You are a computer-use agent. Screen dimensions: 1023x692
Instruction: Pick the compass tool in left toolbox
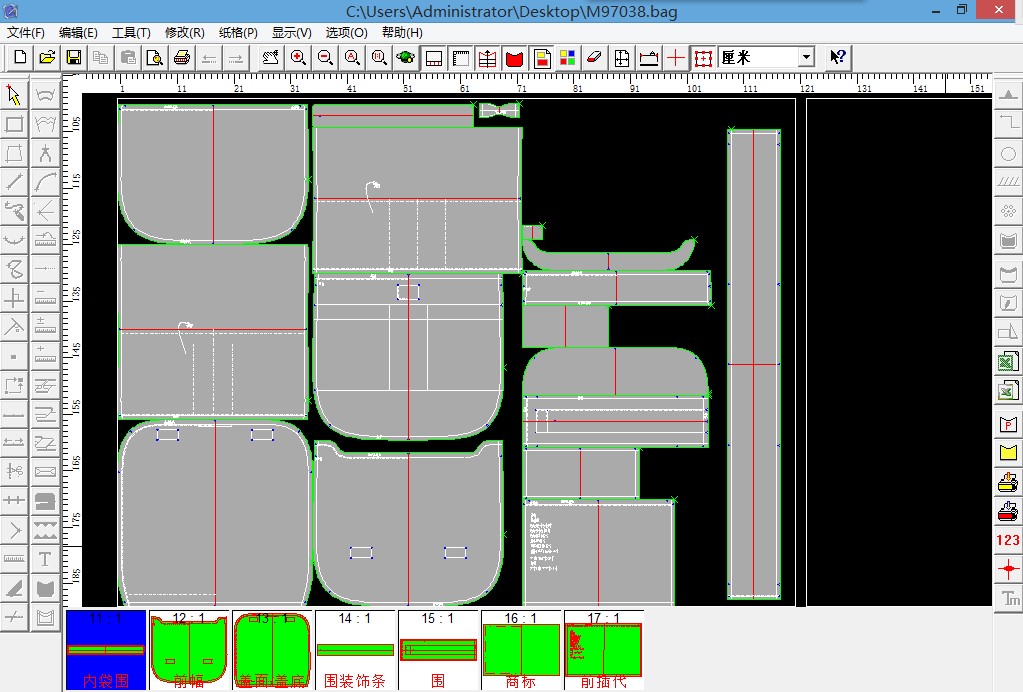coord(45,153)
